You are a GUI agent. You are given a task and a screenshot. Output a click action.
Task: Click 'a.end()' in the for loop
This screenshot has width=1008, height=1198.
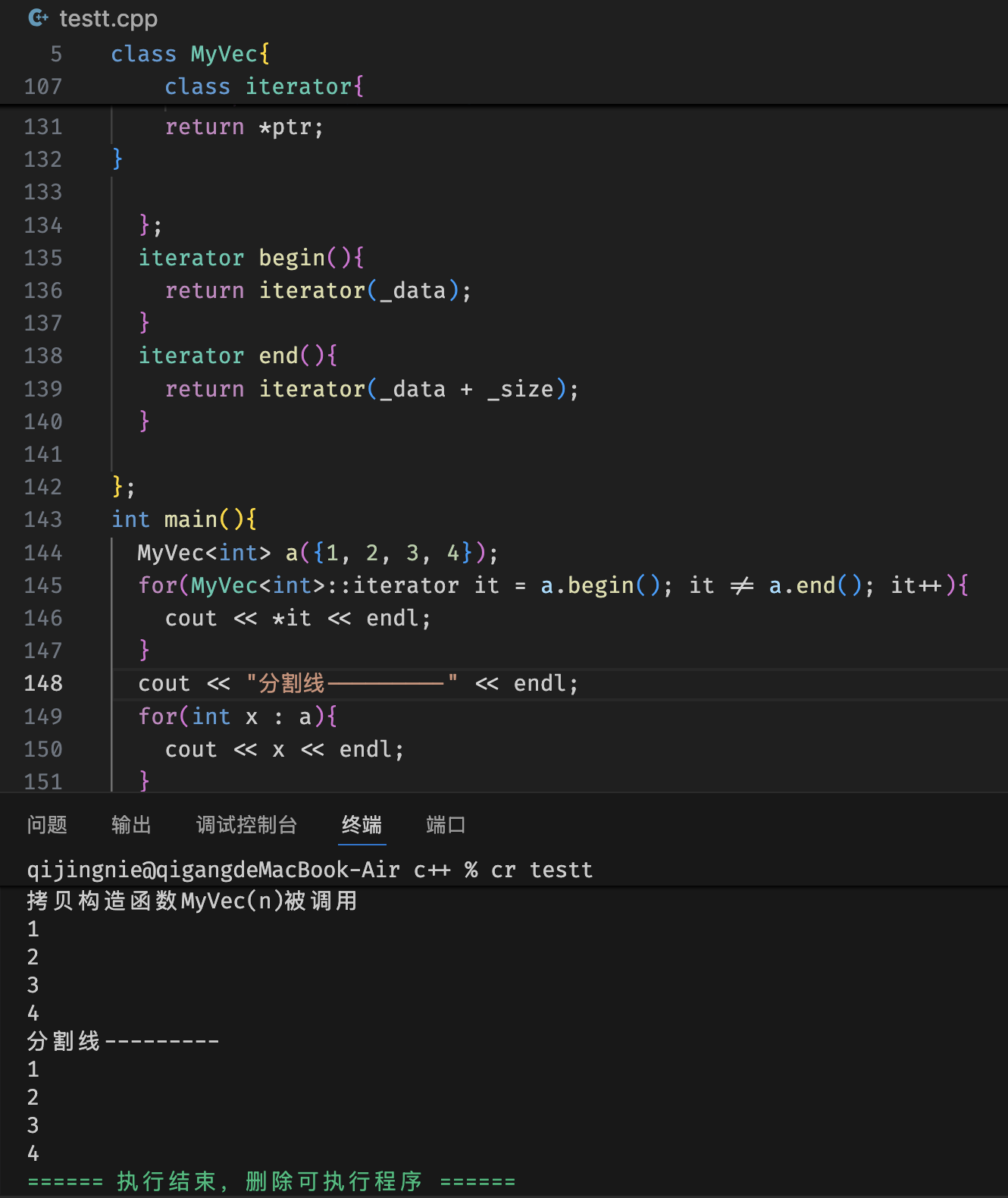coord(816,585)
